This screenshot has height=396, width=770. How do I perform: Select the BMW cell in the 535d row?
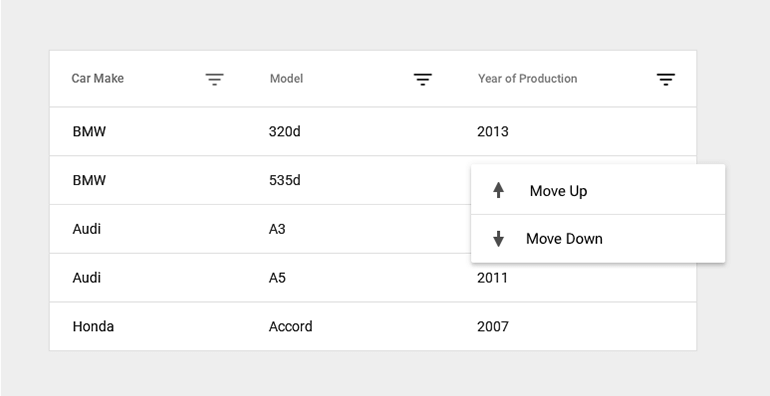coord(89,180)
